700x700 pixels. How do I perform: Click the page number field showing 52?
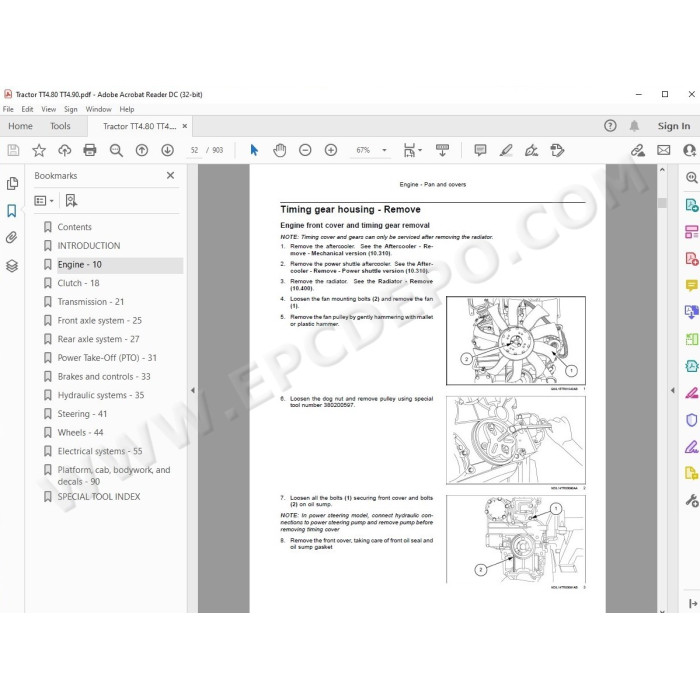[194, 150]
